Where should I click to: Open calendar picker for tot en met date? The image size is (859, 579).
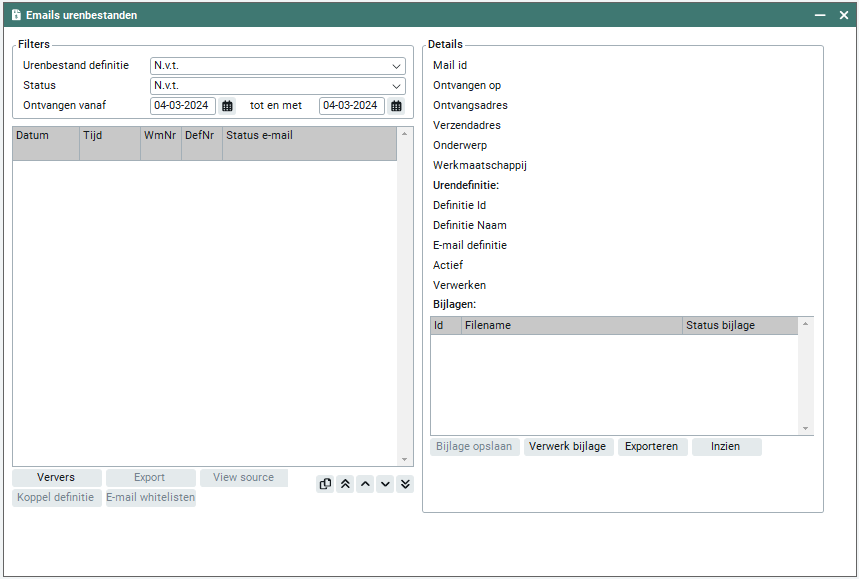(396, 106)
